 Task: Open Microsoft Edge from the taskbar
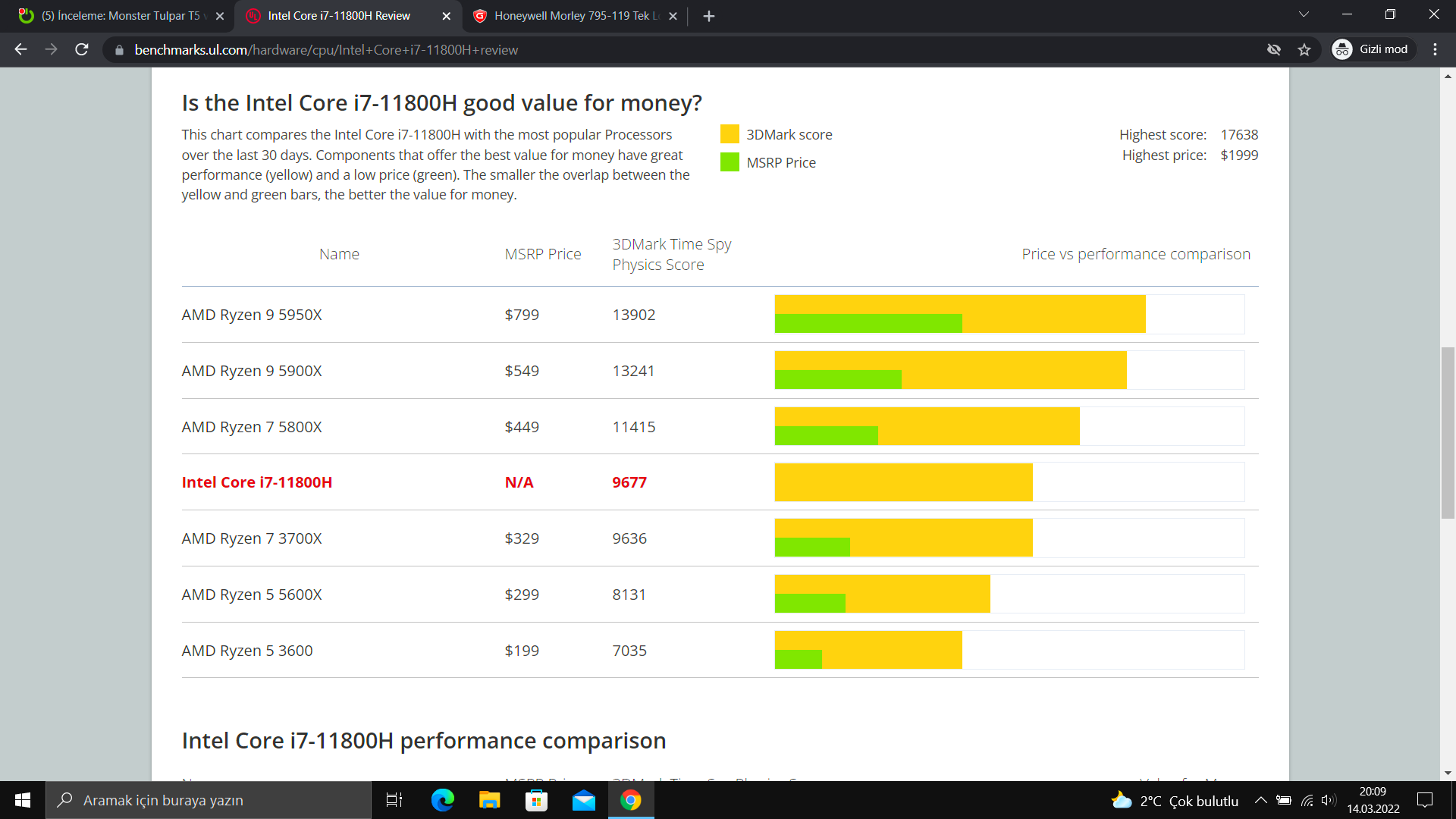pos(442,800)
